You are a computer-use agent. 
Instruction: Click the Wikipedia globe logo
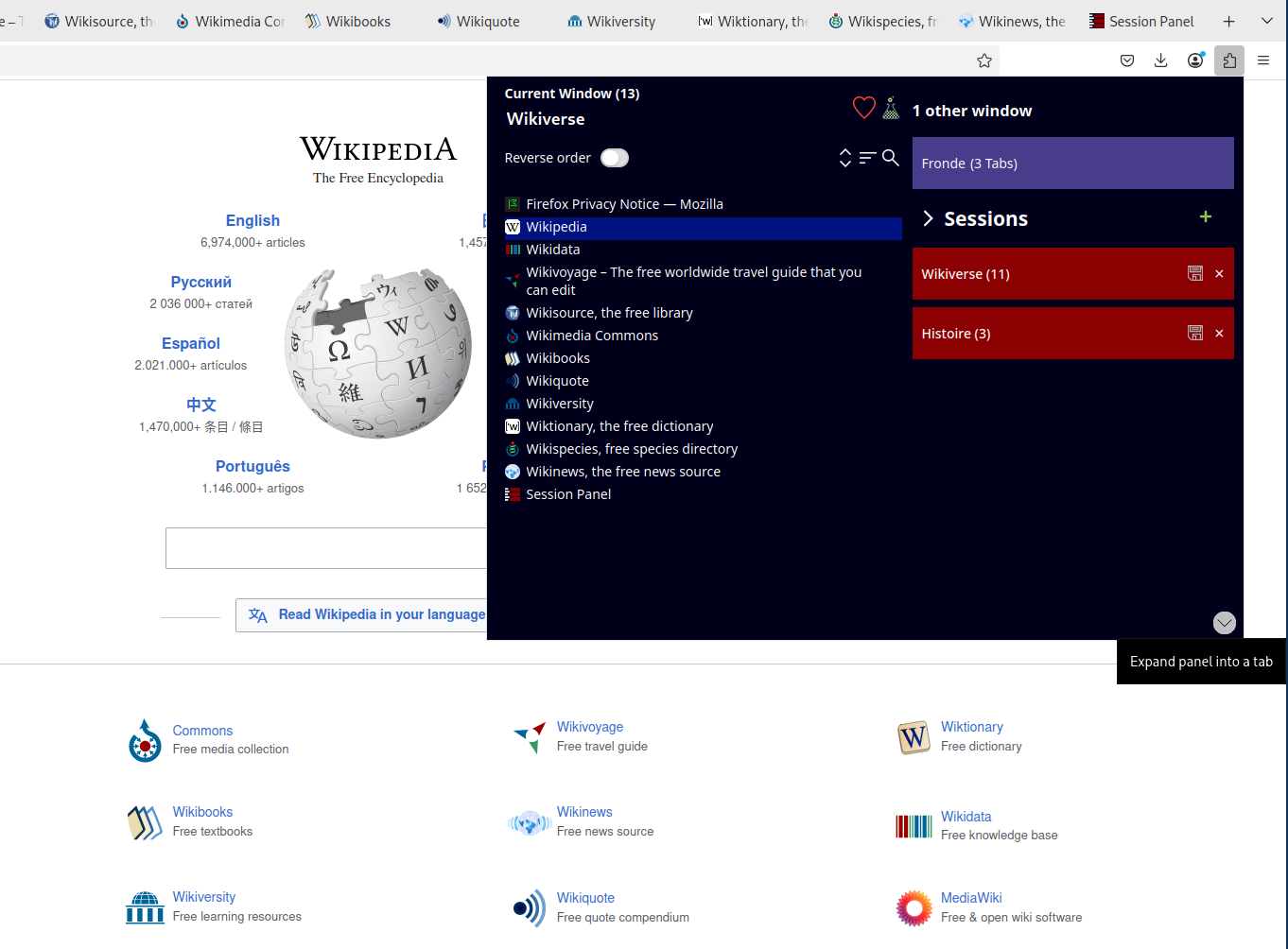(378, 353)
